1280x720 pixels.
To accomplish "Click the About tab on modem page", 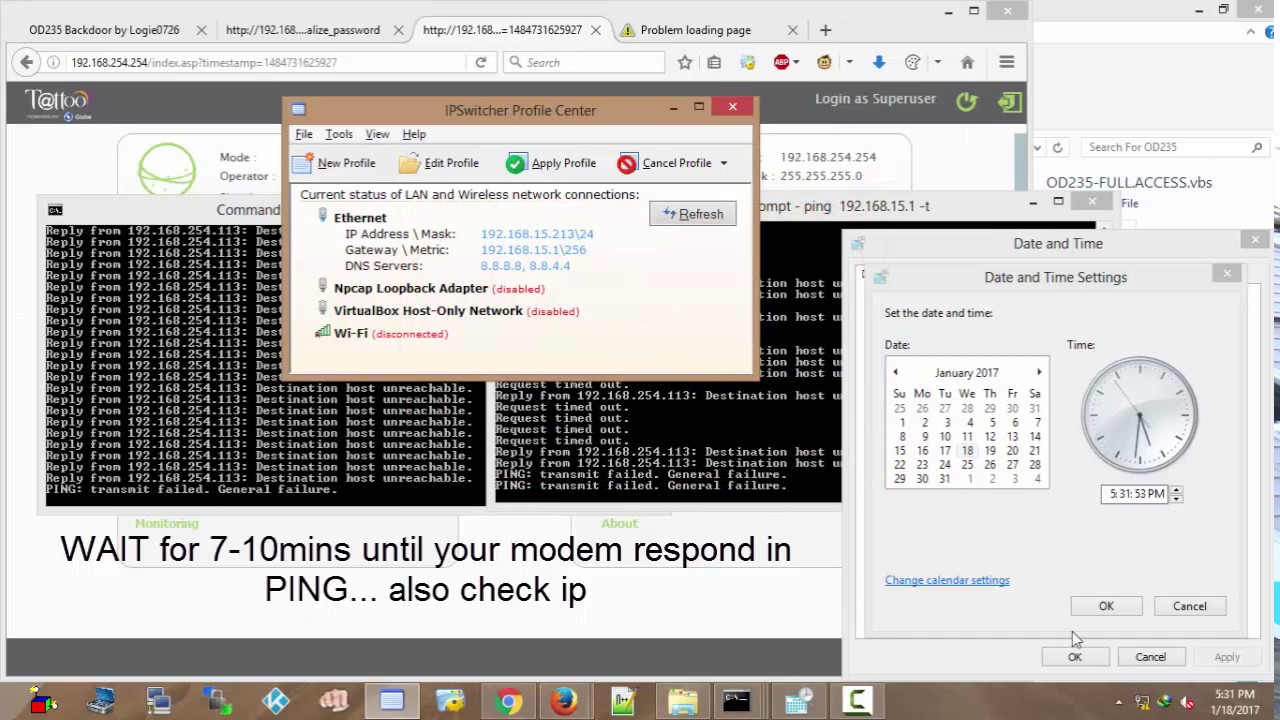I will [x=619, y=523].
